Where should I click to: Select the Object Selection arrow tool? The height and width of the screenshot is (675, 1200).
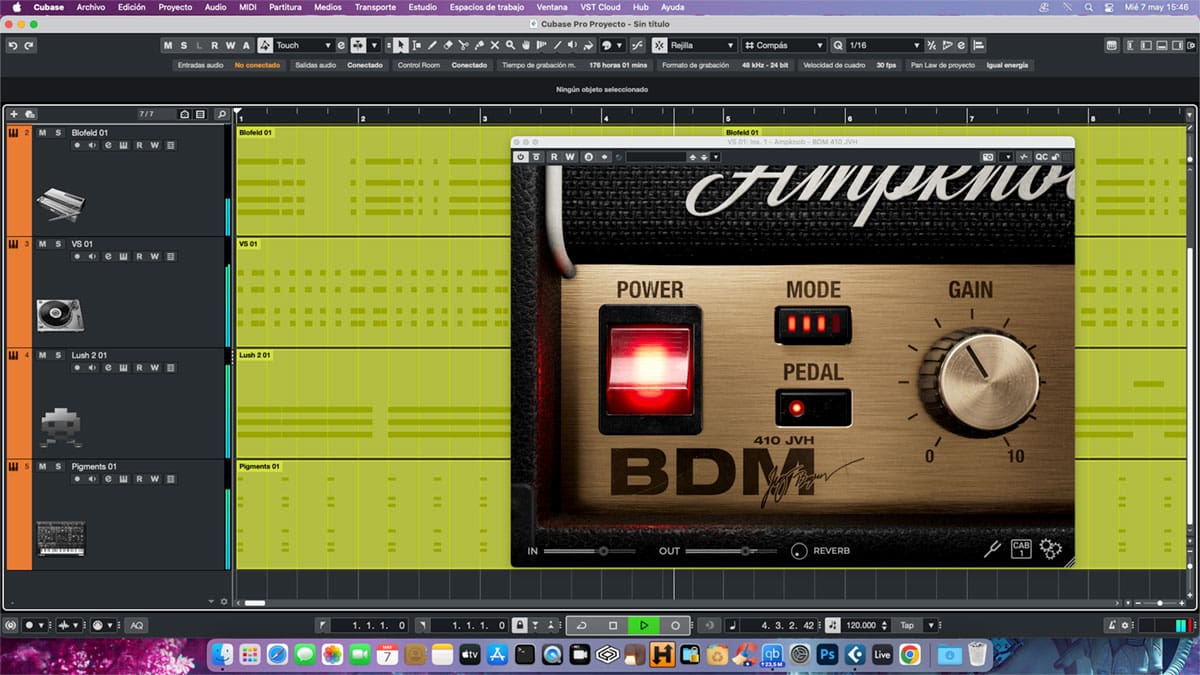[x=401, y=45]
